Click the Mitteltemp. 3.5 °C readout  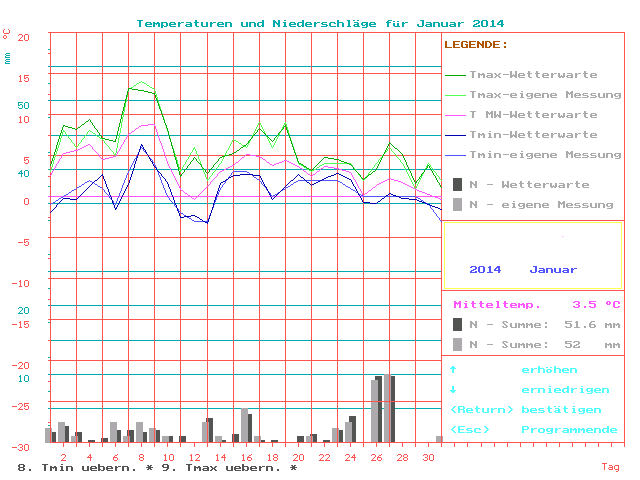point(536,304)
